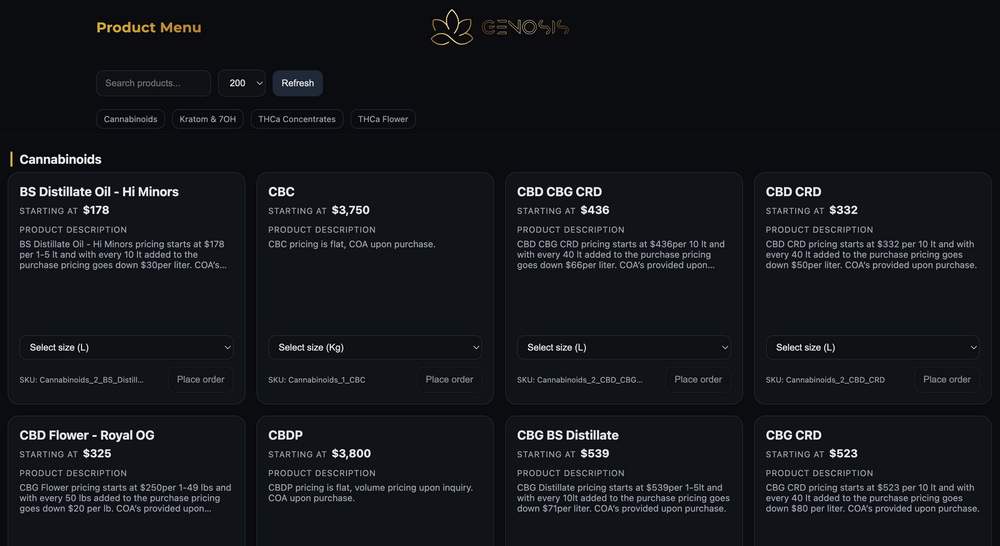Viewport: 1000px width, 546px height.
Task: Filter by Cannabinoids category
Action: pos(131,119)
